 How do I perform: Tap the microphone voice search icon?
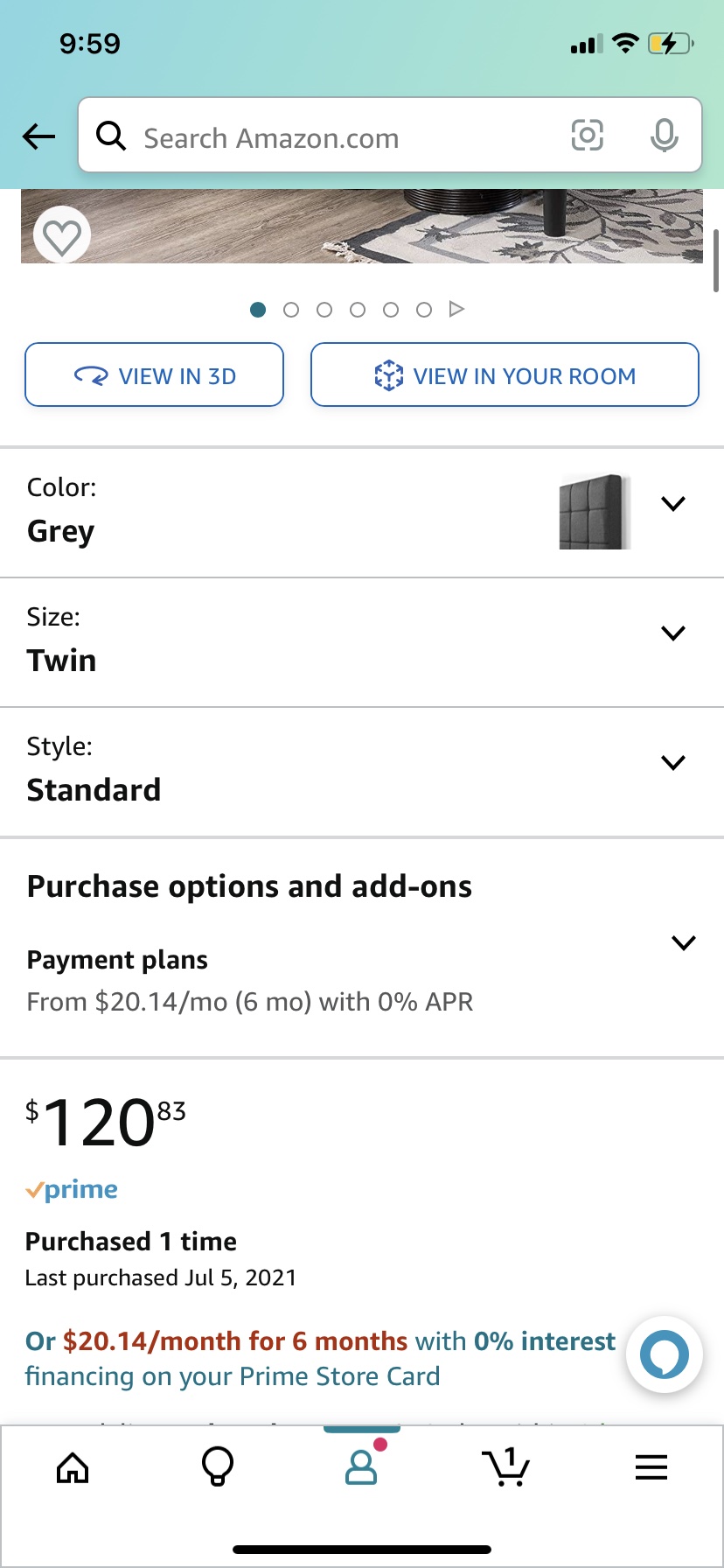coord(664,136)
